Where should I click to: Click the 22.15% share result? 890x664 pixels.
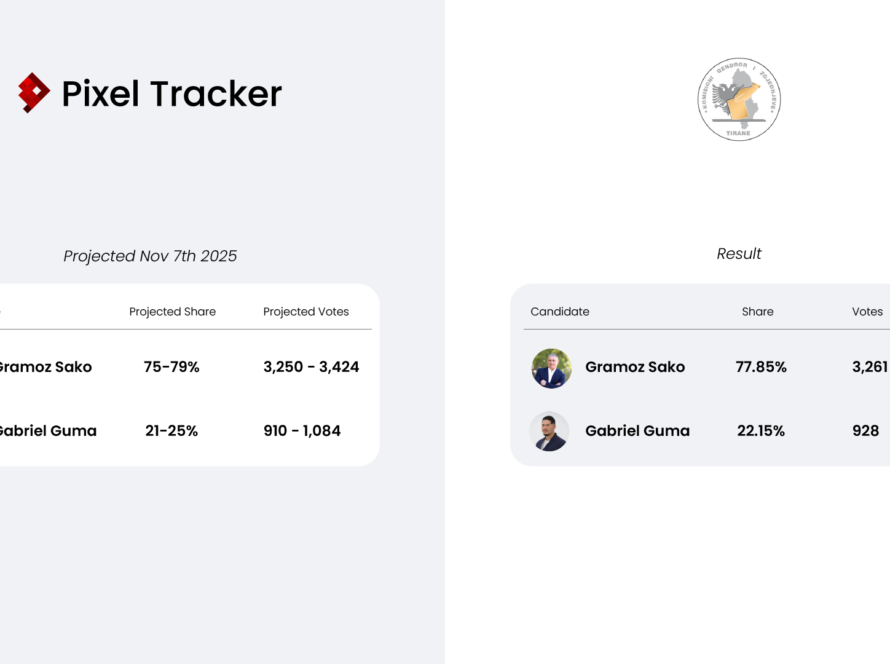(760, 431)
